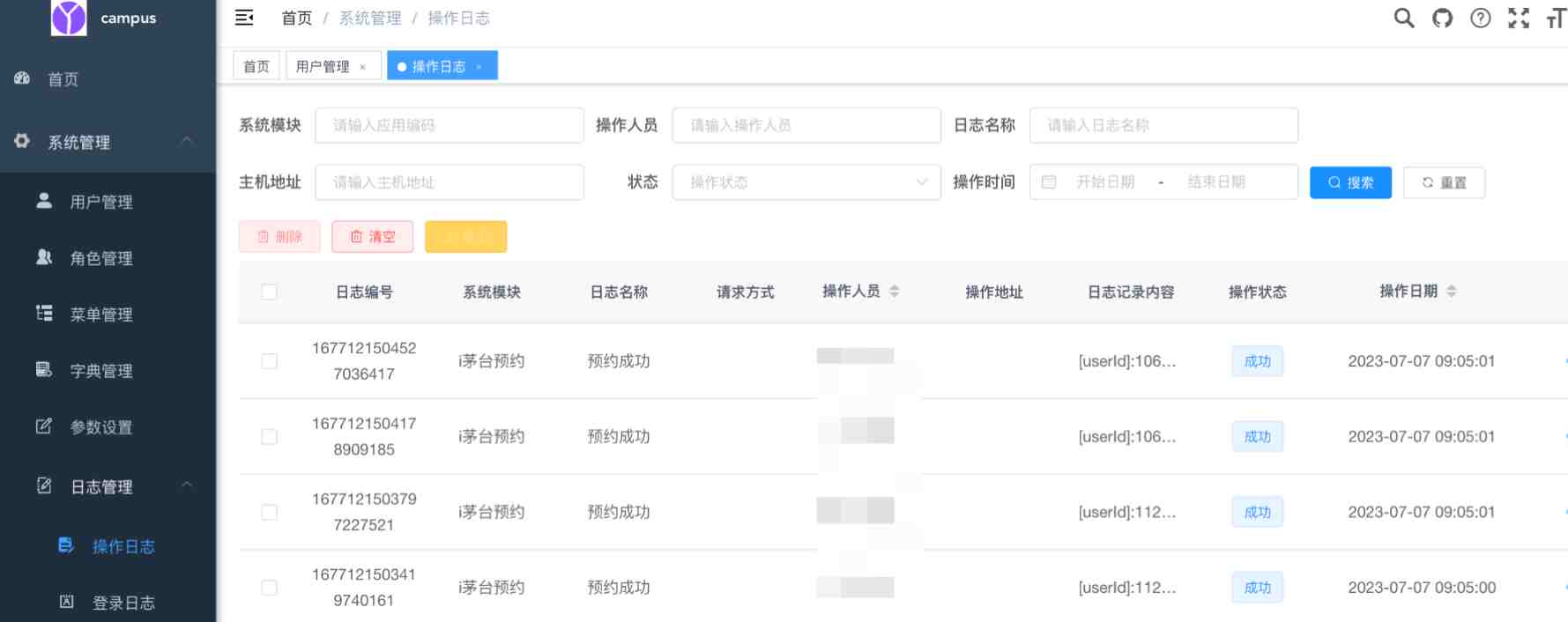Focus the 请输入日志名称 input field
Viewport: 1568px width, 622px height.
pos(1163,125)
